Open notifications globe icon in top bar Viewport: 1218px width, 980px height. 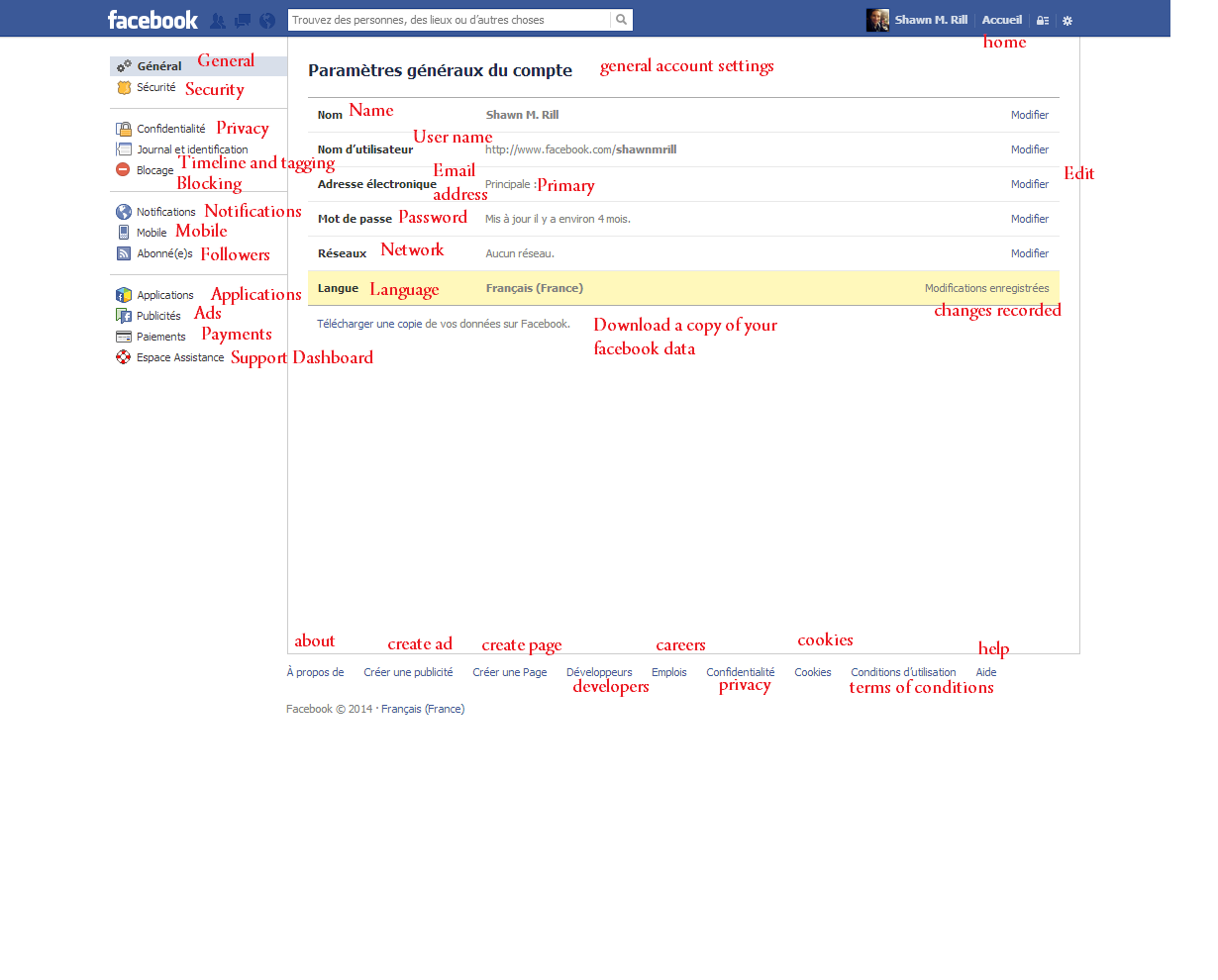(267, 20)
